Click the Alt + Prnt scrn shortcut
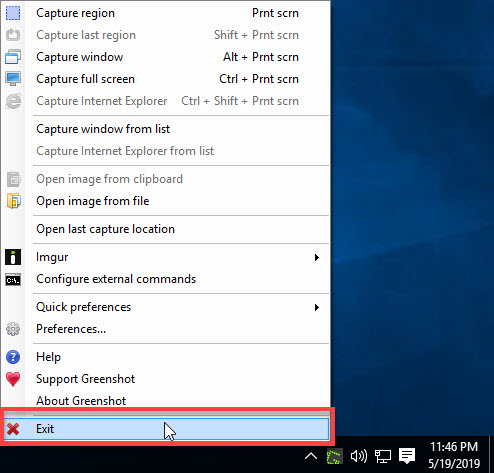Image resolution: width=494 pixels, height=473 pixels. pos(261,57)
